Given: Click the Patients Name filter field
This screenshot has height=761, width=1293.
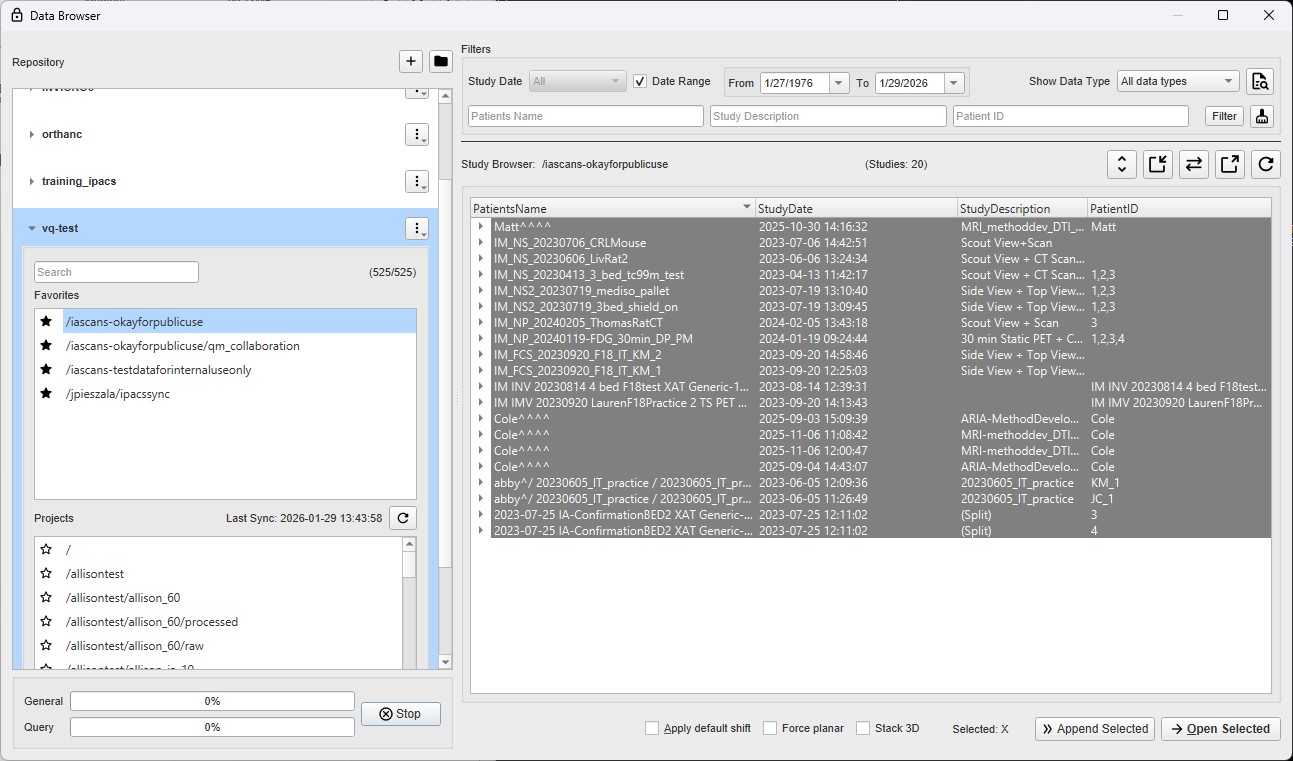Looking at the screenshot, I should point(585,116).
